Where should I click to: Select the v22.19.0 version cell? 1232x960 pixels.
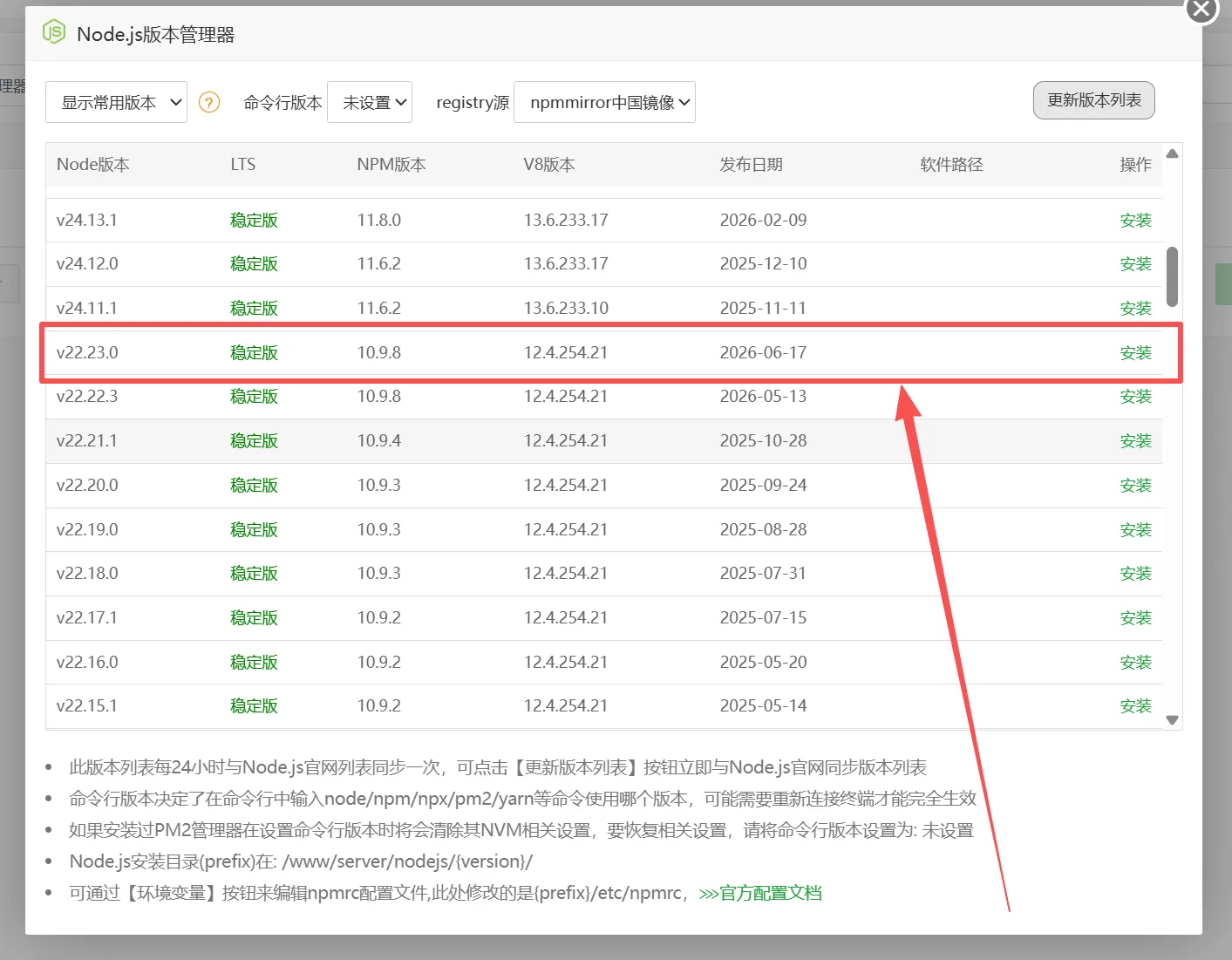tap(87, 530)
